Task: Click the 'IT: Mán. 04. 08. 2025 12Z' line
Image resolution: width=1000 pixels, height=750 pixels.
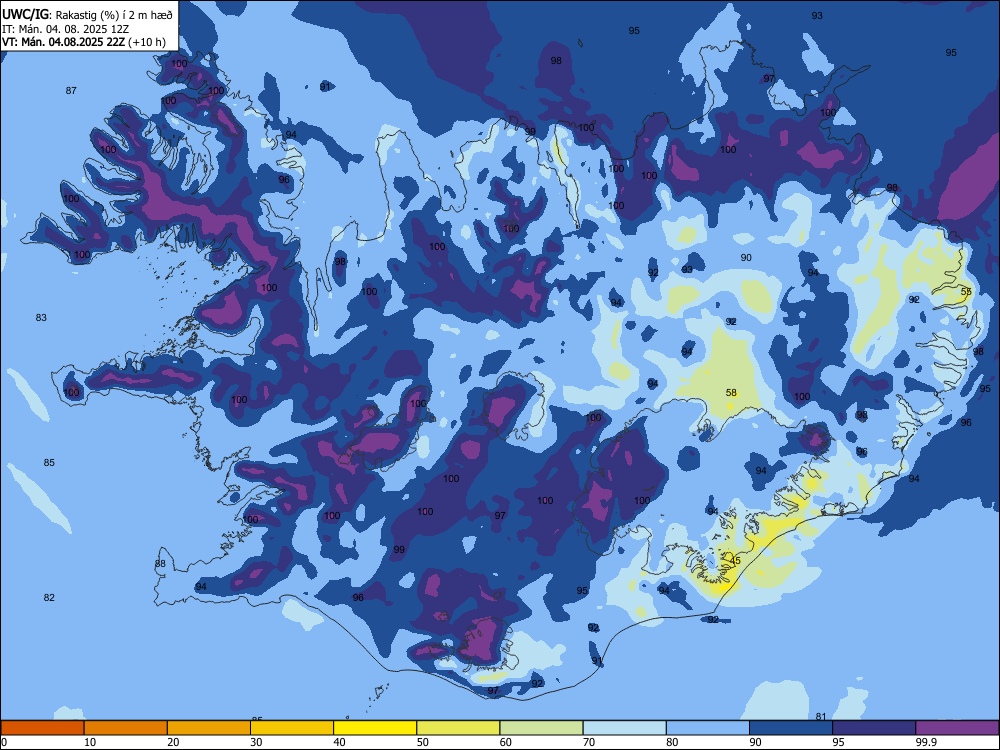Action: [66, 29]
